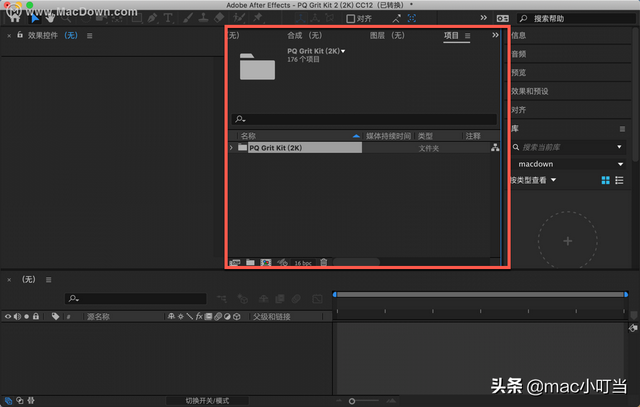
Task: Show hidden tabs with the Project panel's double-arrow overflow
Action: [495, 35]
